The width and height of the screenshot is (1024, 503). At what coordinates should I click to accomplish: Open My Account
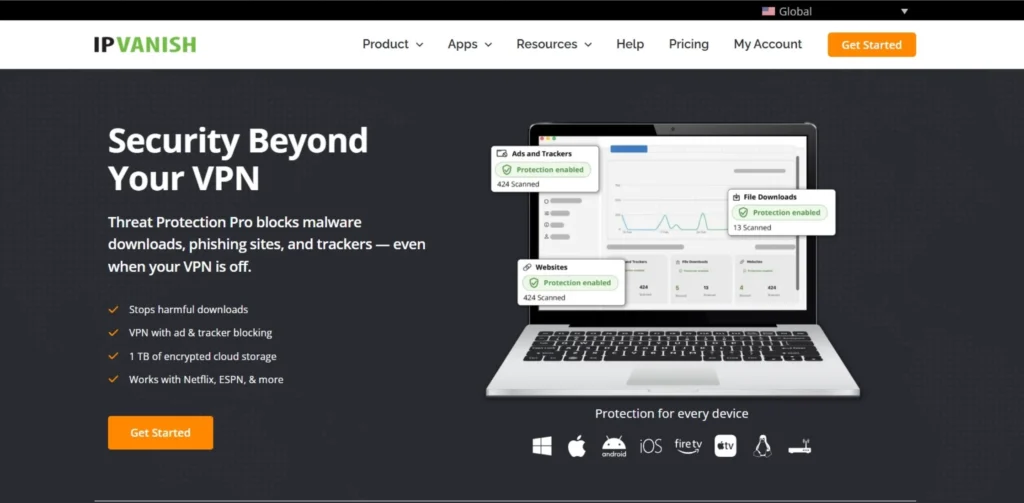[768, 44]
